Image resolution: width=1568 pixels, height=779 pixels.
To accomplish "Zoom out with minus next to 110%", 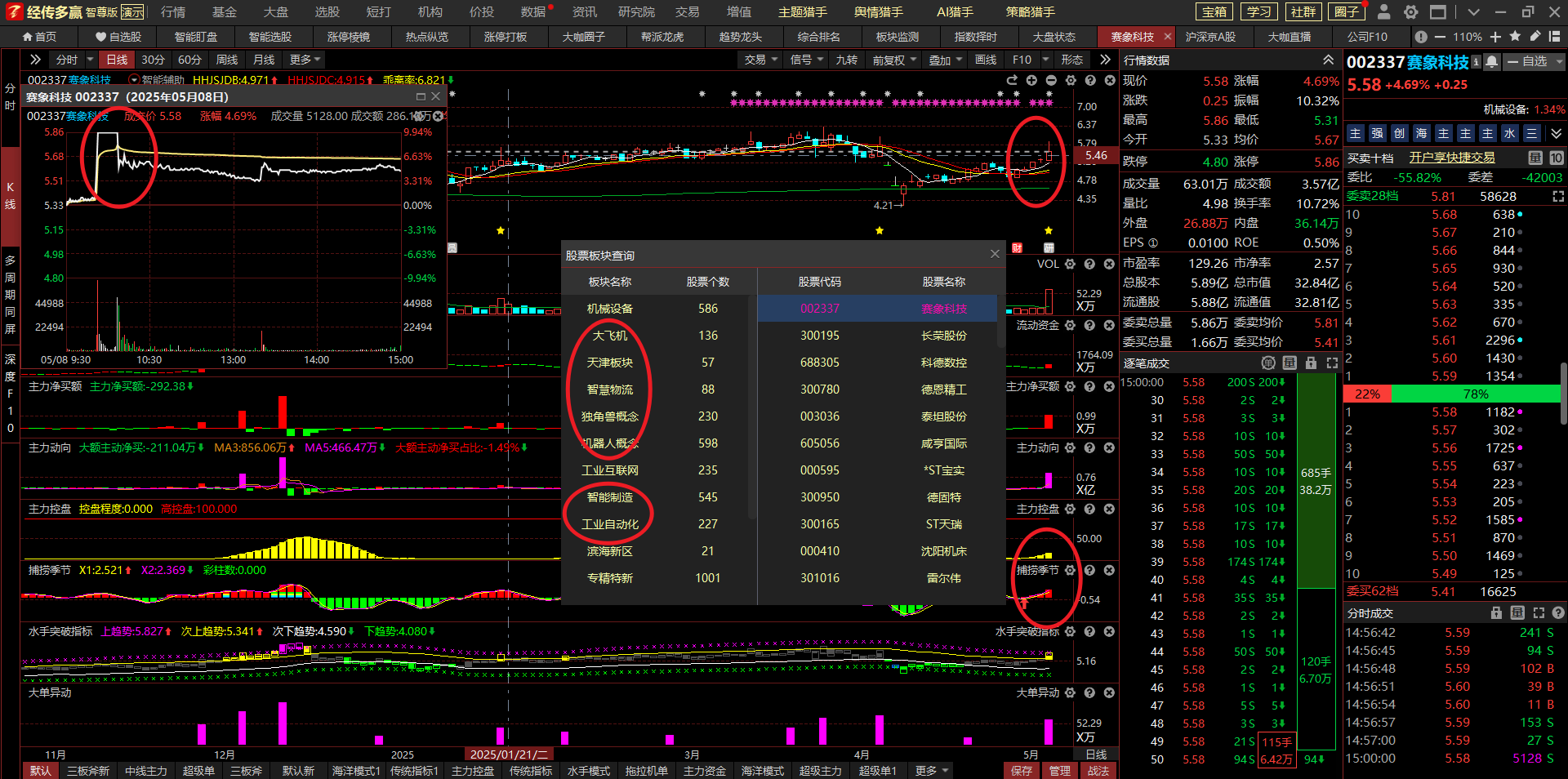I will pyautogui.click(x=1439, y=37).
